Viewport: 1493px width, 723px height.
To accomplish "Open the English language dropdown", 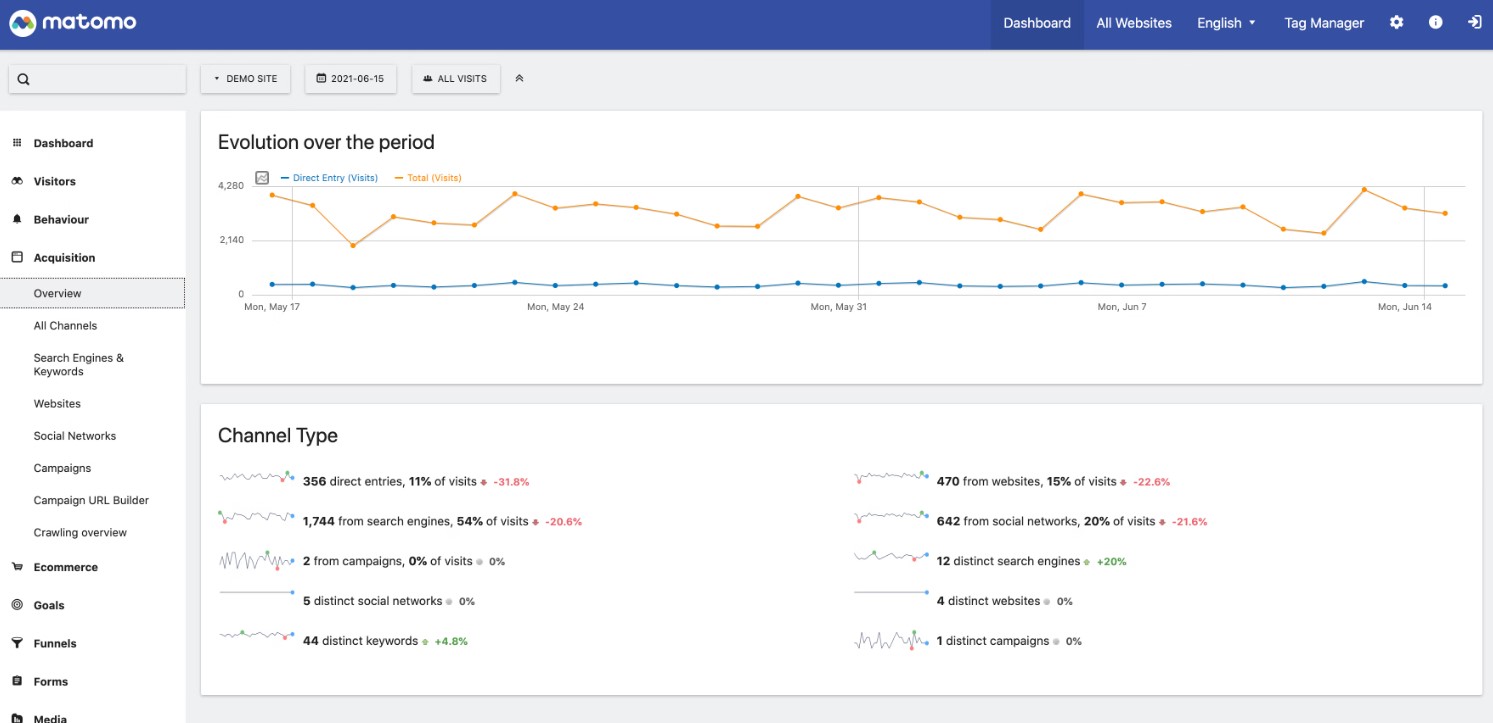I will coord(1226,23).
